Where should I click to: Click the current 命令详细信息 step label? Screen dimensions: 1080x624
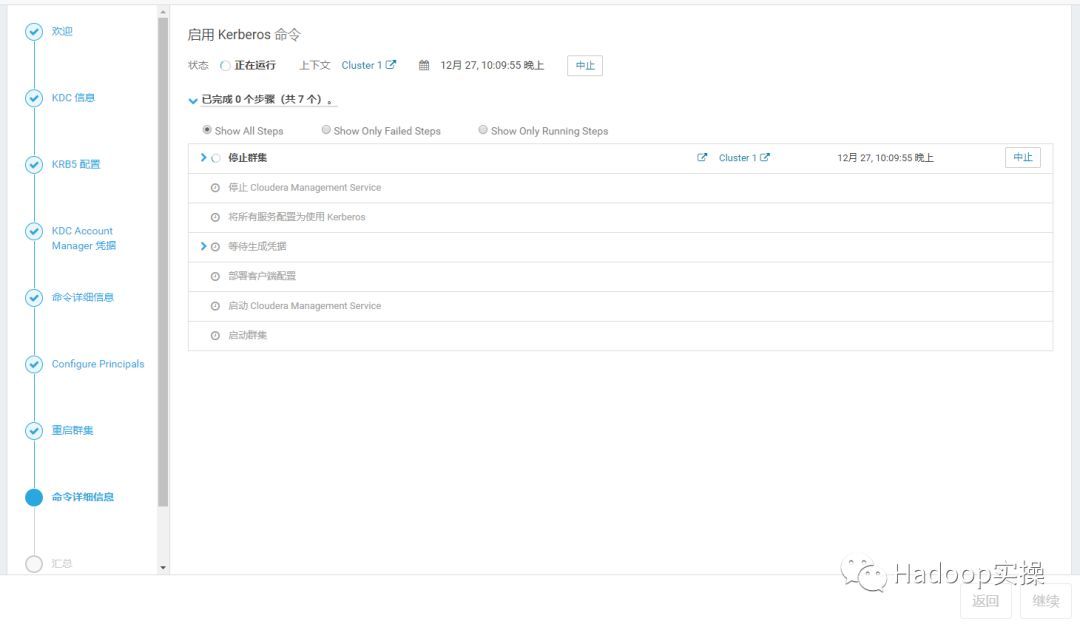[83, 497]
